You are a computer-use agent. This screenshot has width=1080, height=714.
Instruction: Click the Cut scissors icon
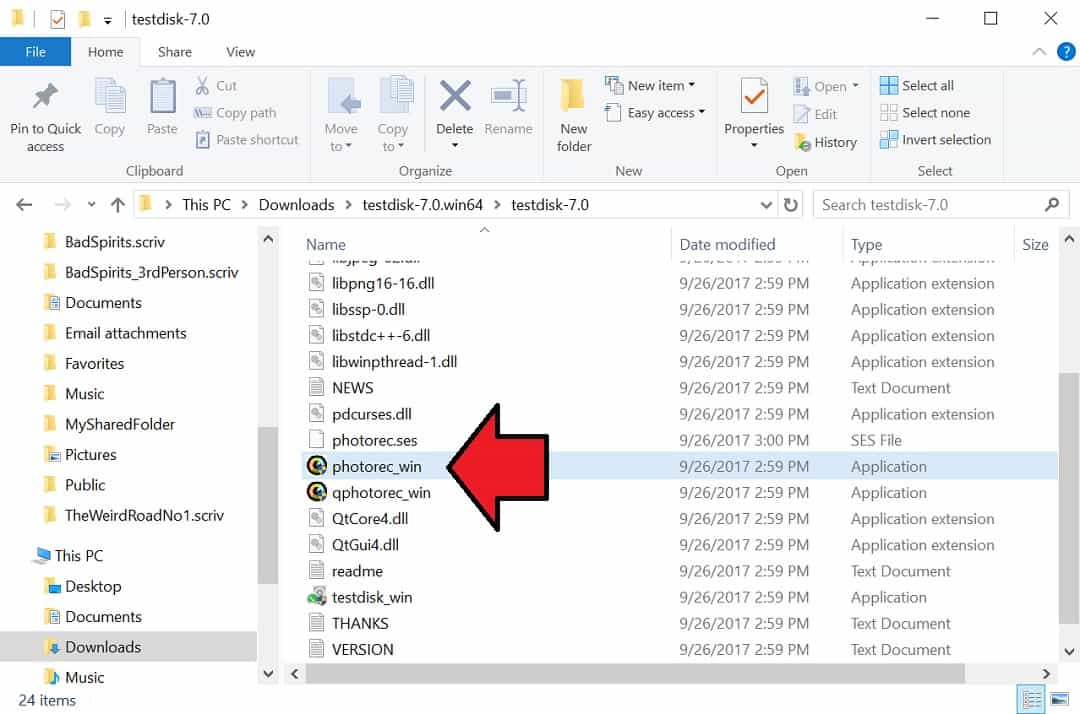click(x=202, y=85)
